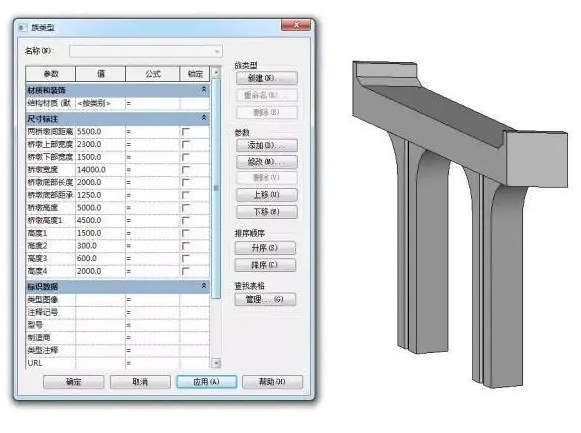The height and width of the screenshot is (433, 581).
Task: Click the 修改(M) parameter button
Action: pos(267,162)
